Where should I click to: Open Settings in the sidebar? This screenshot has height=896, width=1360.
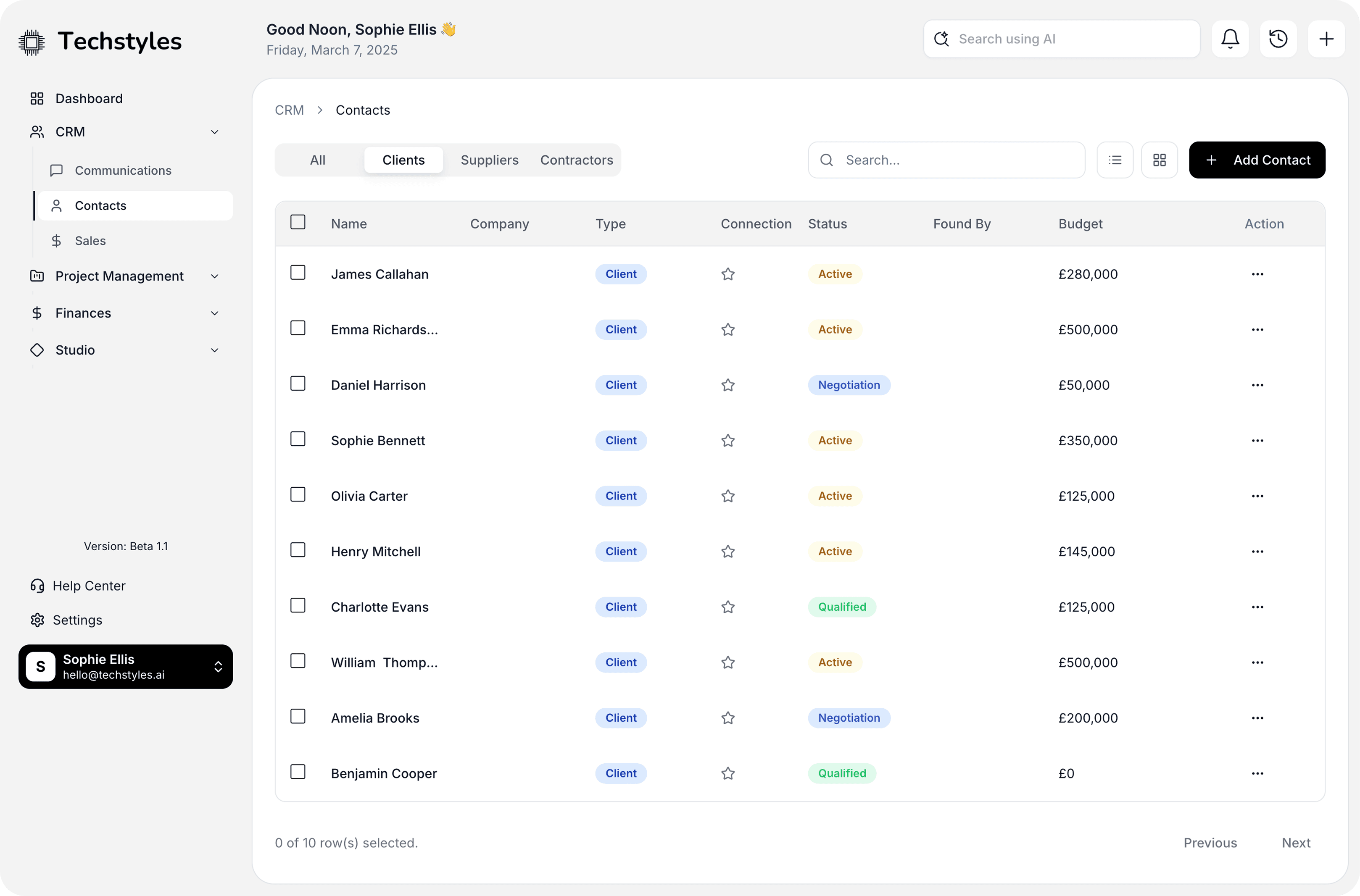[x=66, y=620]
